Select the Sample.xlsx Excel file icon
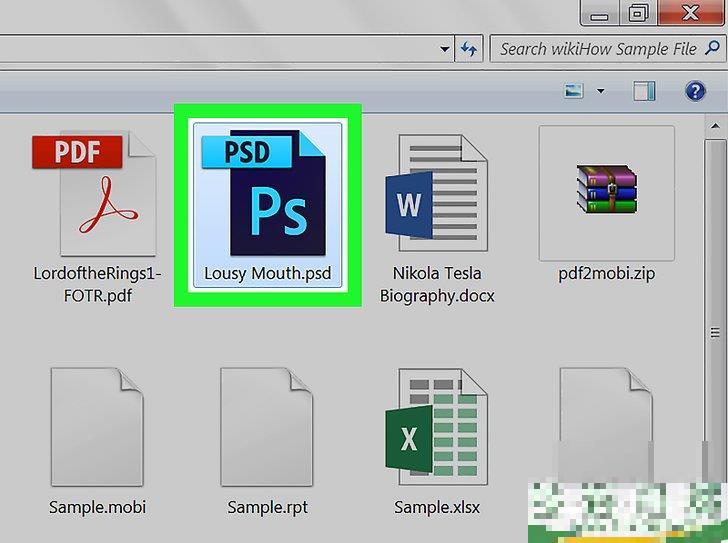This screenshot has width=728, height=543. [437, 427]
